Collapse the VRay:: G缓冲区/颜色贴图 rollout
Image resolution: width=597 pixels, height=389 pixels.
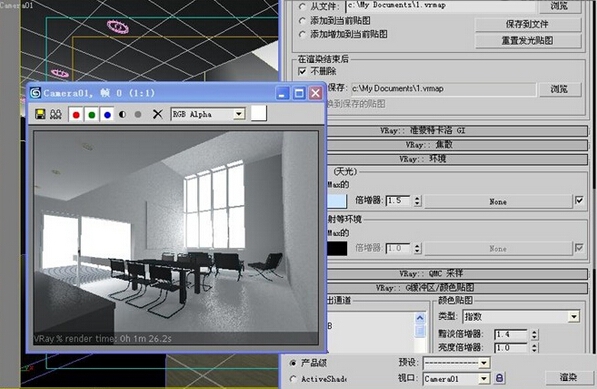[457, 288]
